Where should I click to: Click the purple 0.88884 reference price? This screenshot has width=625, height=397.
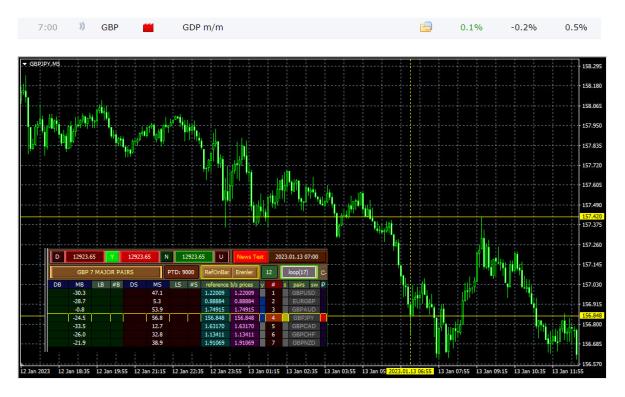coord(244,301)
